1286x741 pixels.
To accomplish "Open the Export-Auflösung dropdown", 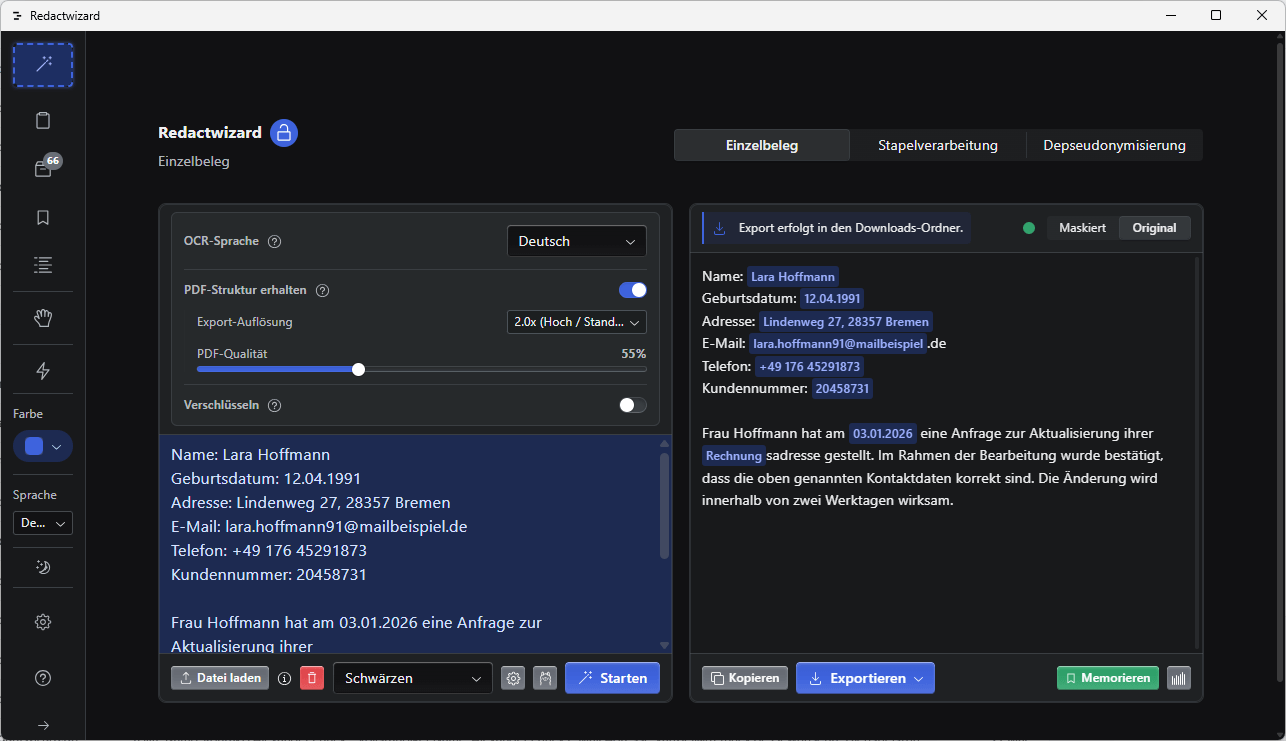I will point(577,322).
